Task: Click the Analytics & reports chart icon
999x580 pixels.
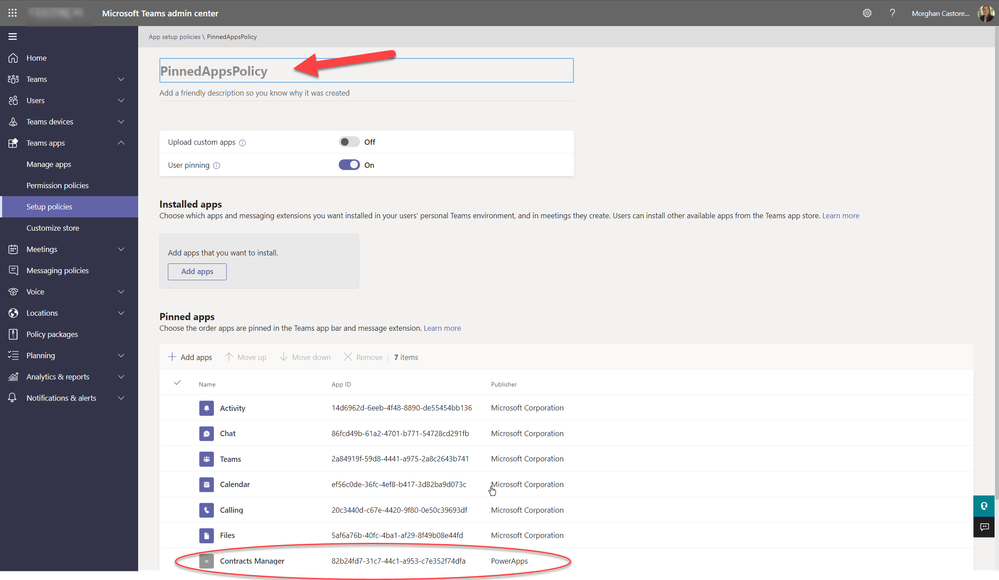Action: click(x=13, y=377)
